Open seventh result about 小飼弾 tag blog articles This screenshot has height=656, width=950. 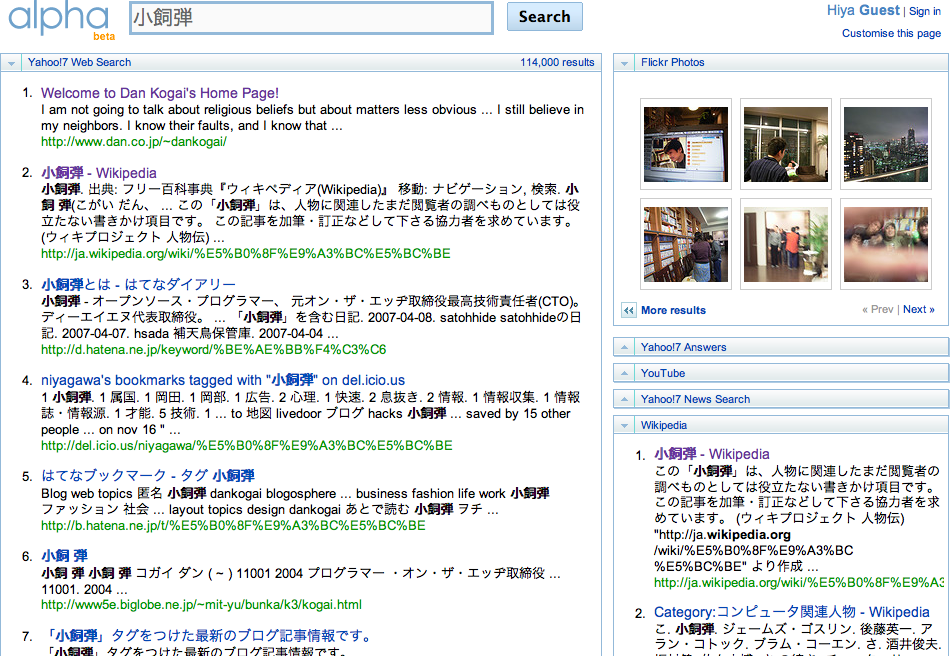coord(209,635)
